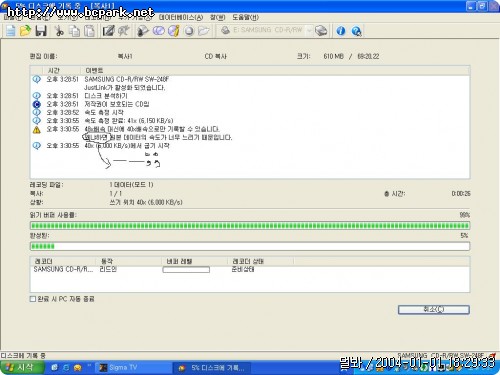500x375 pixels.
Task: Click the 리드인 action cell
Action: (108, 269)
